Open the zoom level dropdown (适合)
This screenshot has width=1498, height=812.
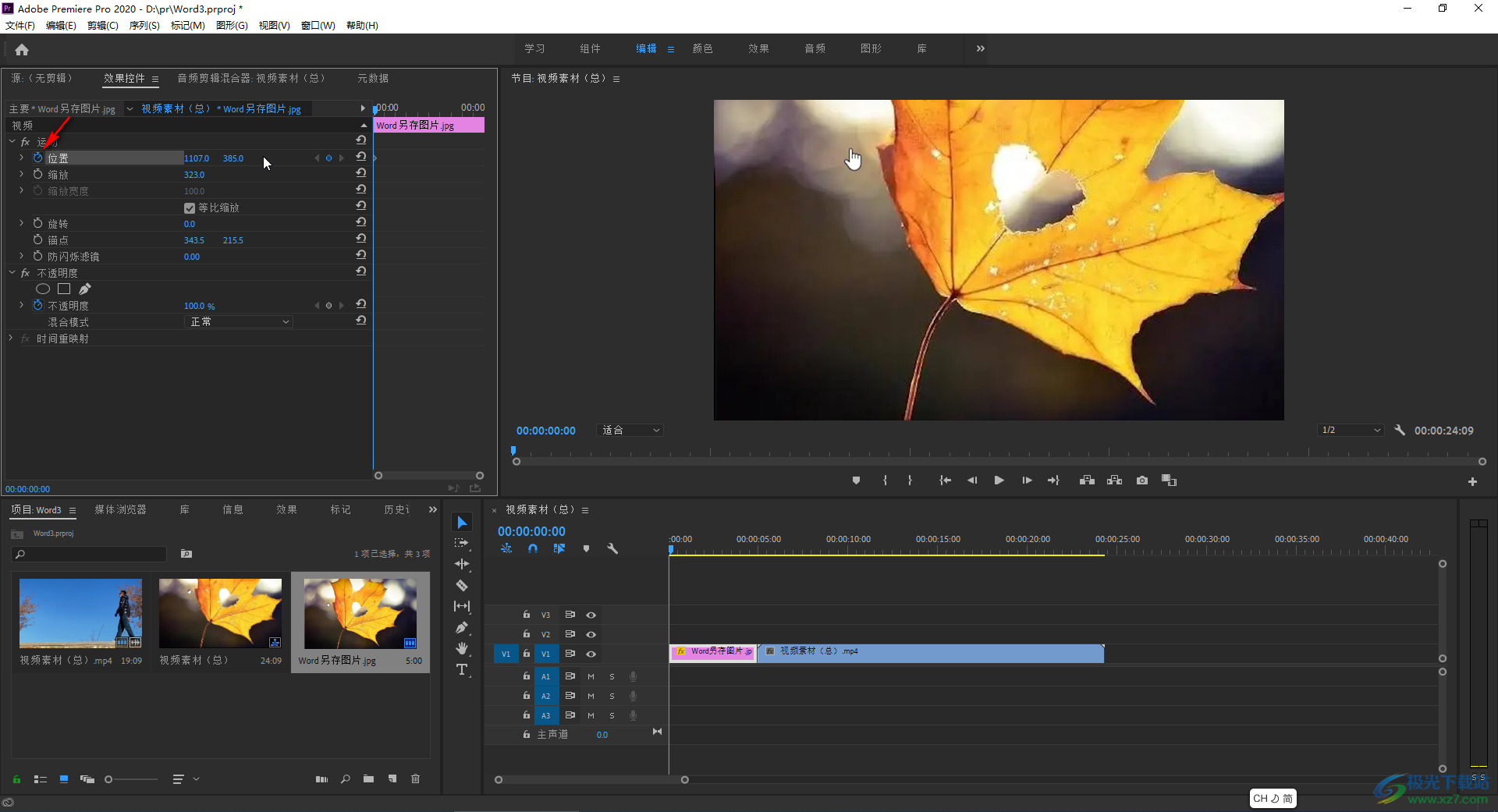[x=630, y=431]
